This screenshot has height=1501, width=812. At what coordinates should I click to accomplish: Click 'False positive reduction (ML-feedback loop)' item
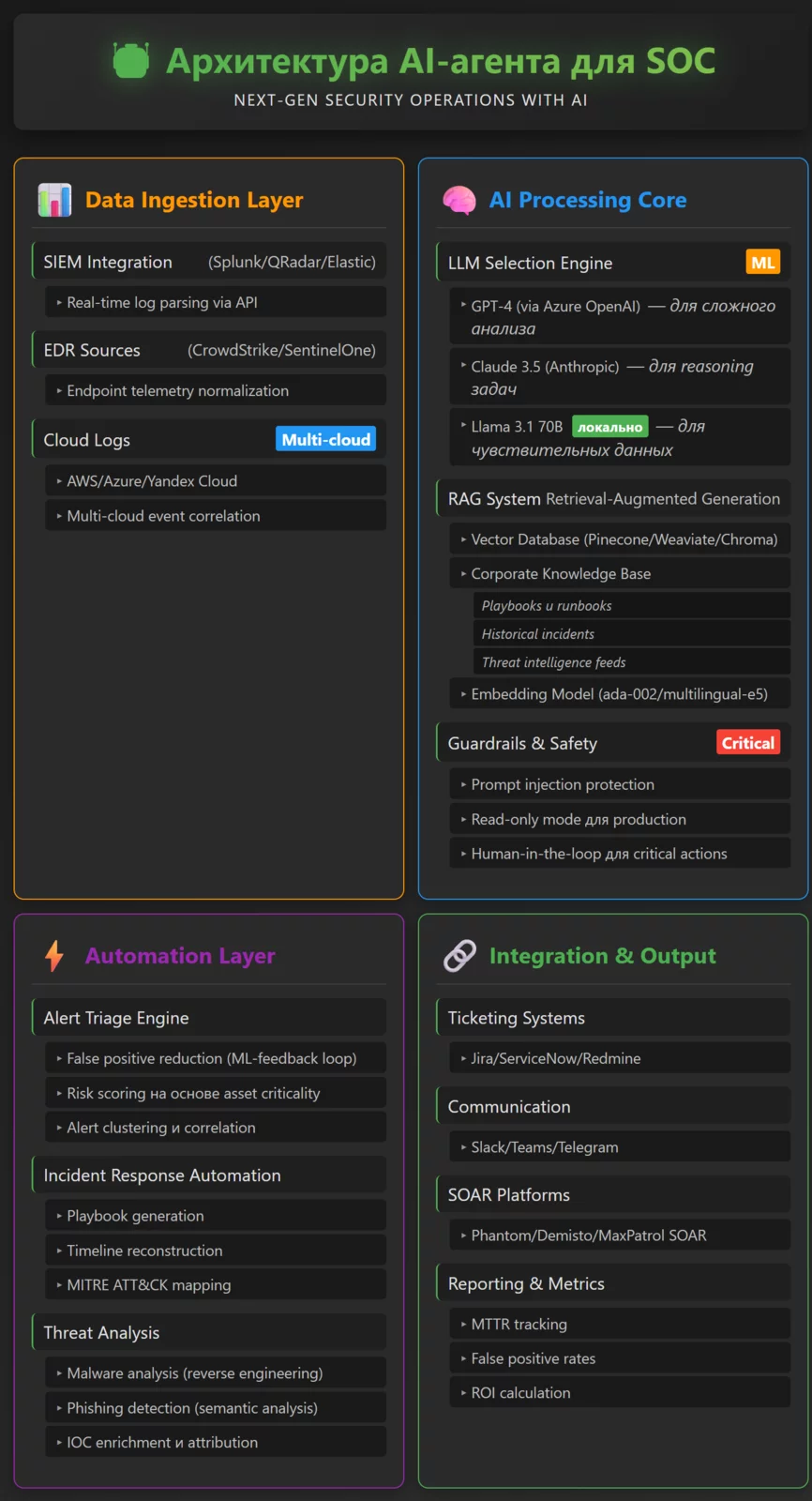click(216, 1058)
